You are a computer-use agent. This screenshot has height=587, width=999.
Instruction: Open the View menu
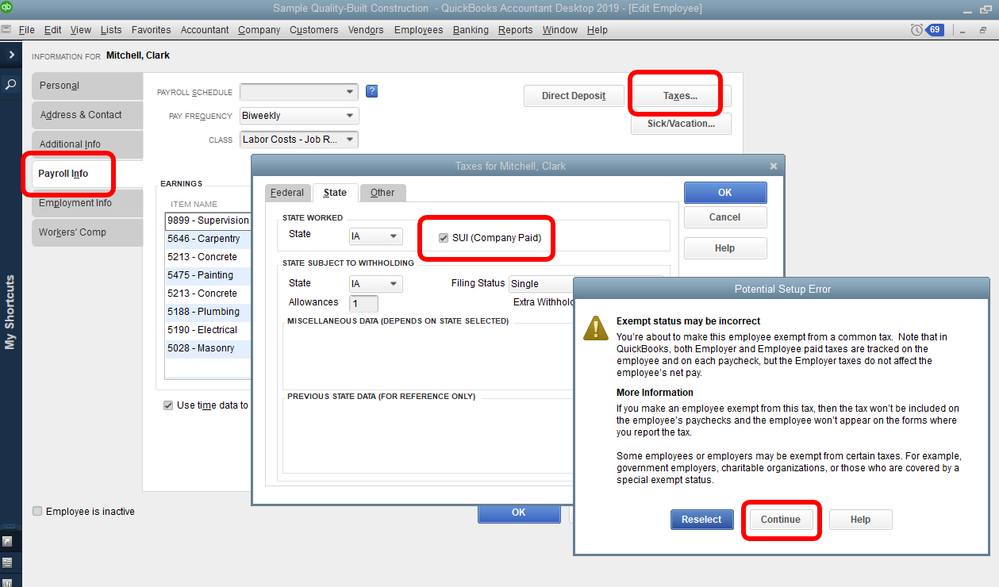coord(81,30)
